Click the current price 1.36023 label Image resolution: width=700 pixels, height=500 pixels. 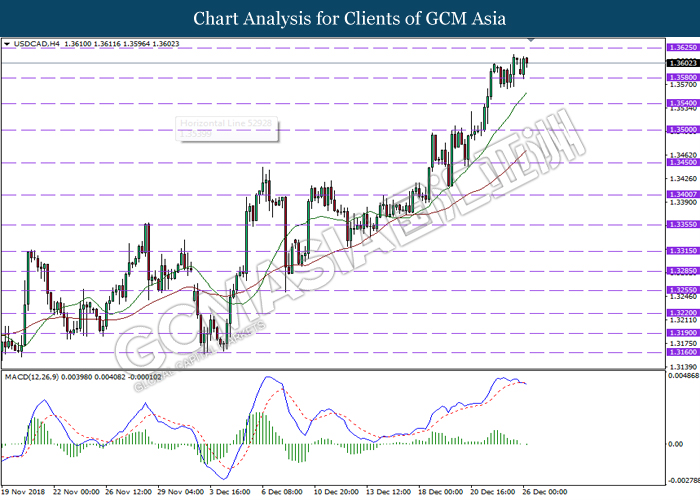pyautogui.click(x=683, y=63)
